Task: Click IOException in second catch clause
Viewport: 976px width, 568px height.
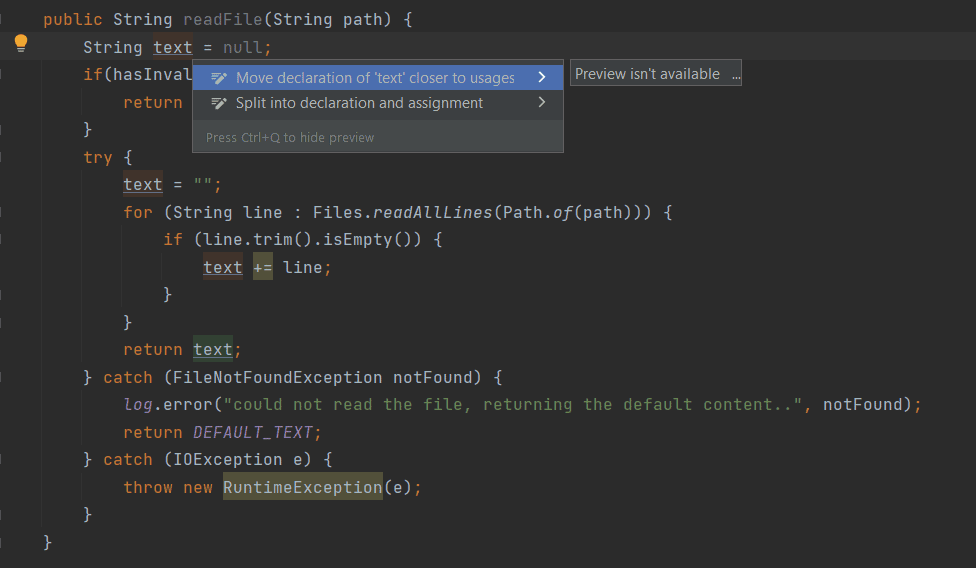Action: (x=228, y=459)
